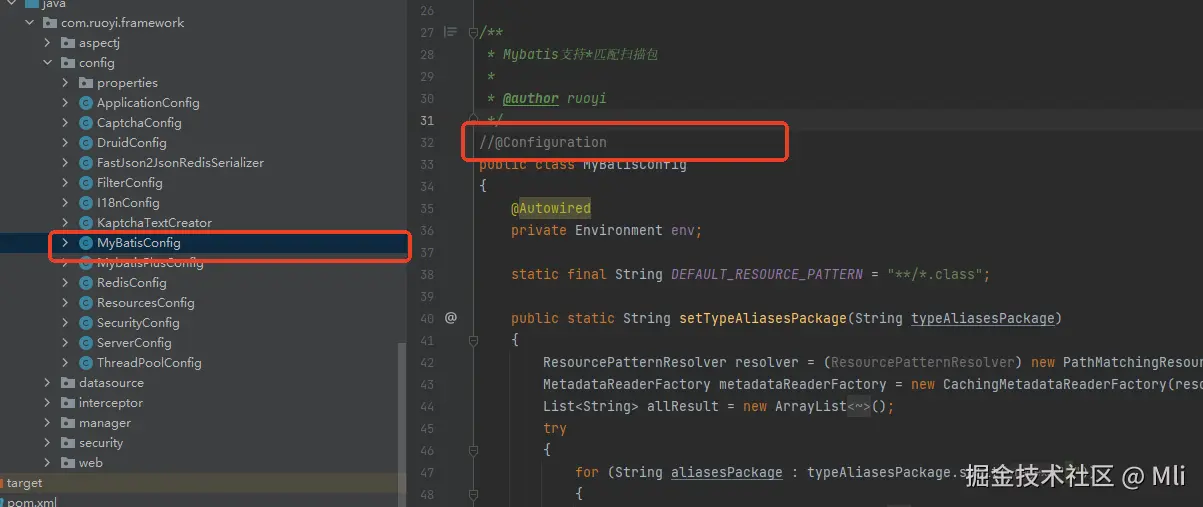
Task: Click the ResourcesConfig class icon
Action: coord(86,302)
